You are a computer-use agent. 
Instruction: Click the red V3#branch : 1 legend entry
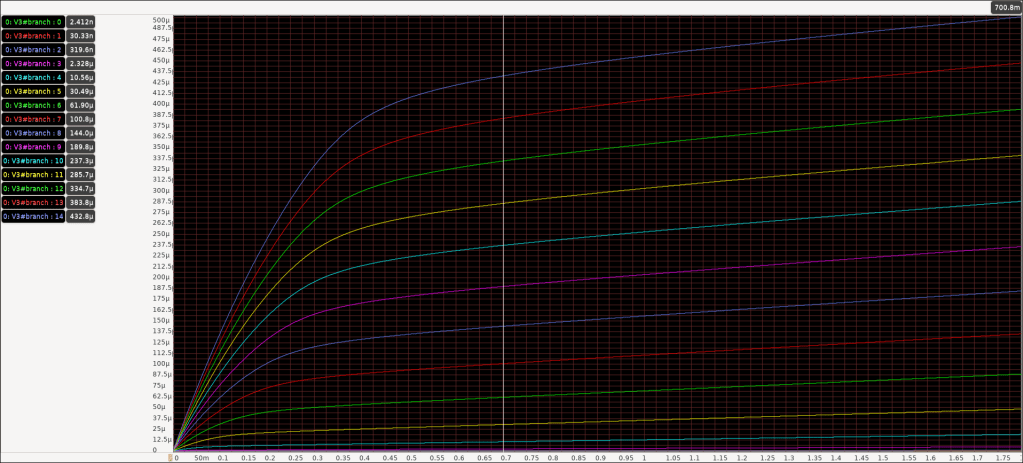click(33, 35)
